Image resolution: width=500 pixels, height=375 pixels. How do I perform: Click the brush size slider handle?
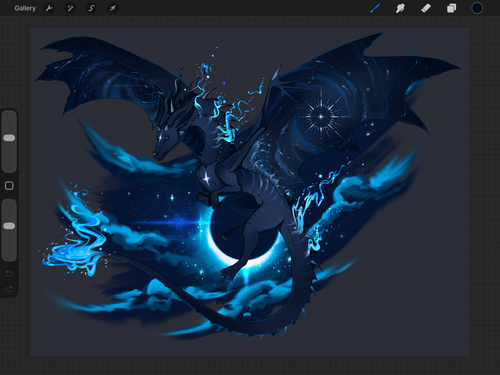(x=9, y=138)
